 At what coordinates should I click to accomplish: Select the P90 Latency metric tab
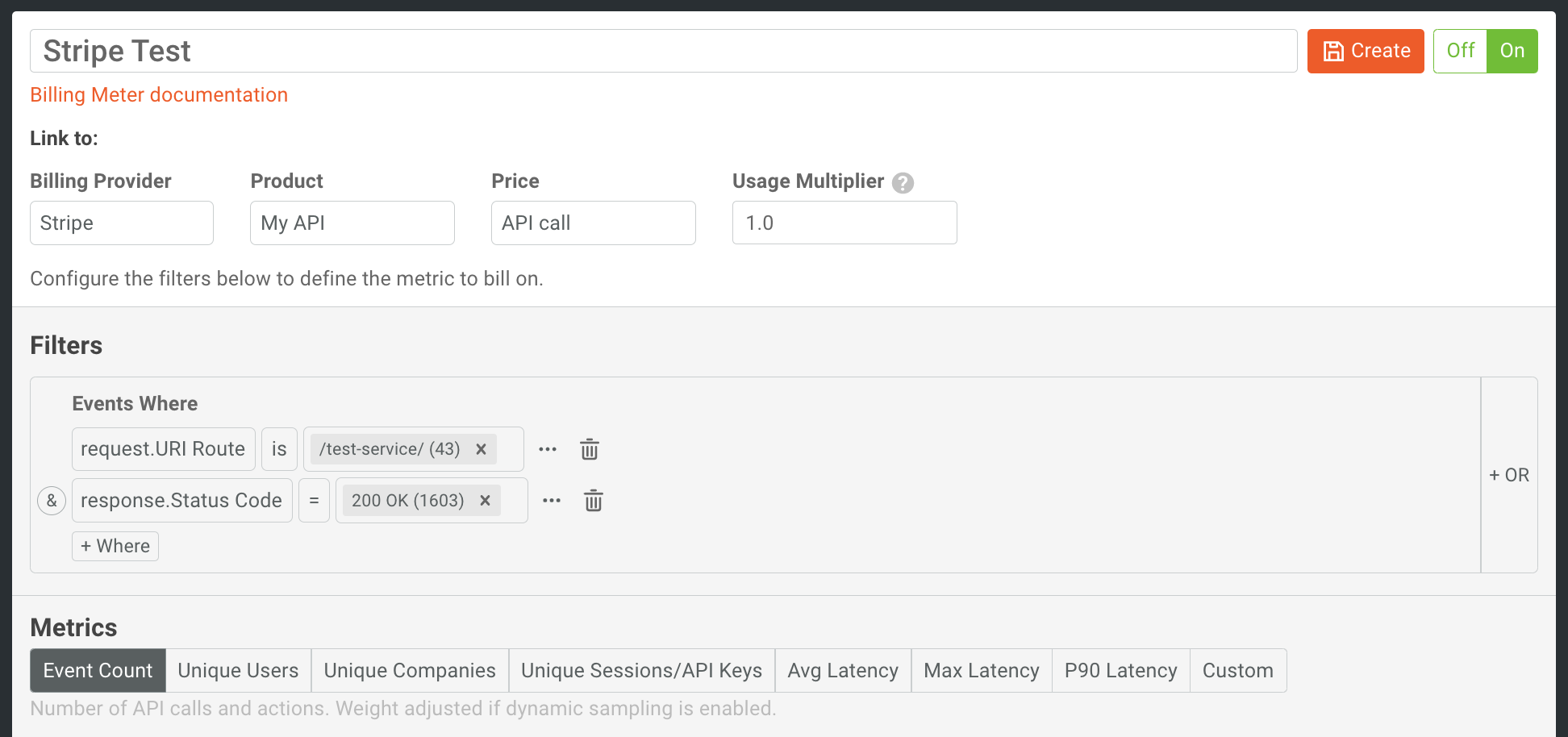click(1120, 670)
